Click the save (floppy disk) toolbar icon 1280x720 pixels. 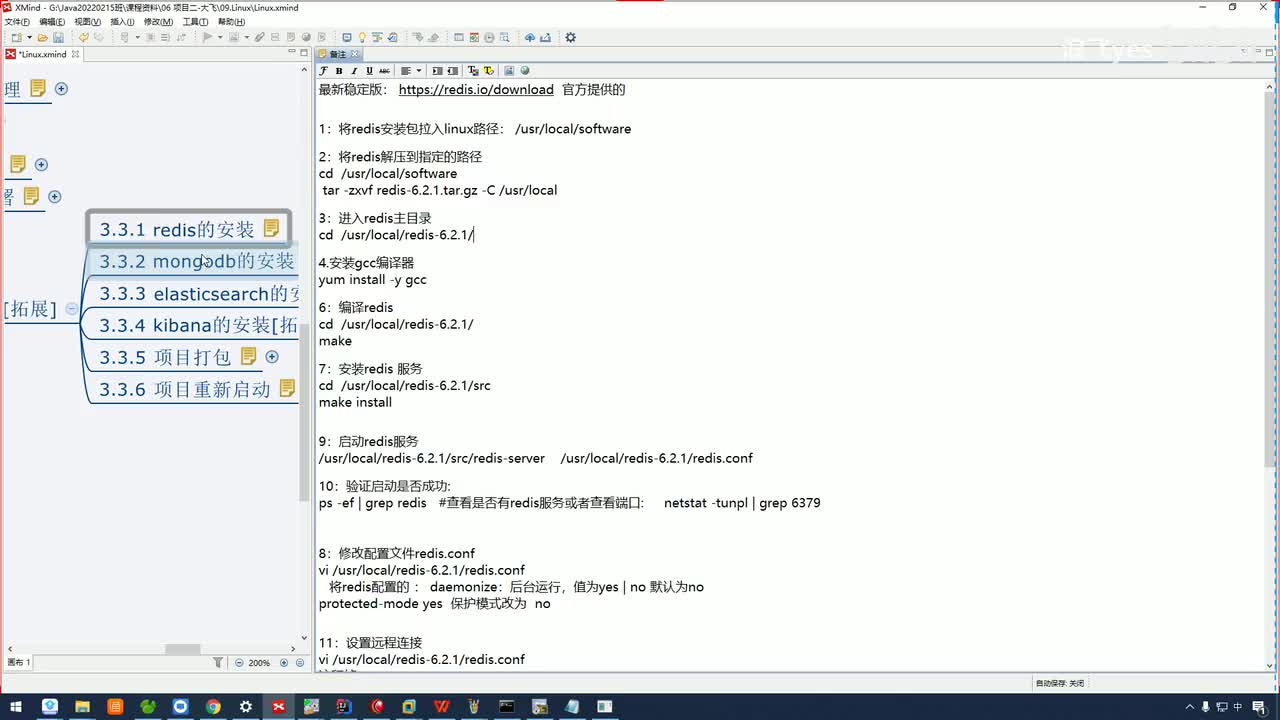(58, 37)
